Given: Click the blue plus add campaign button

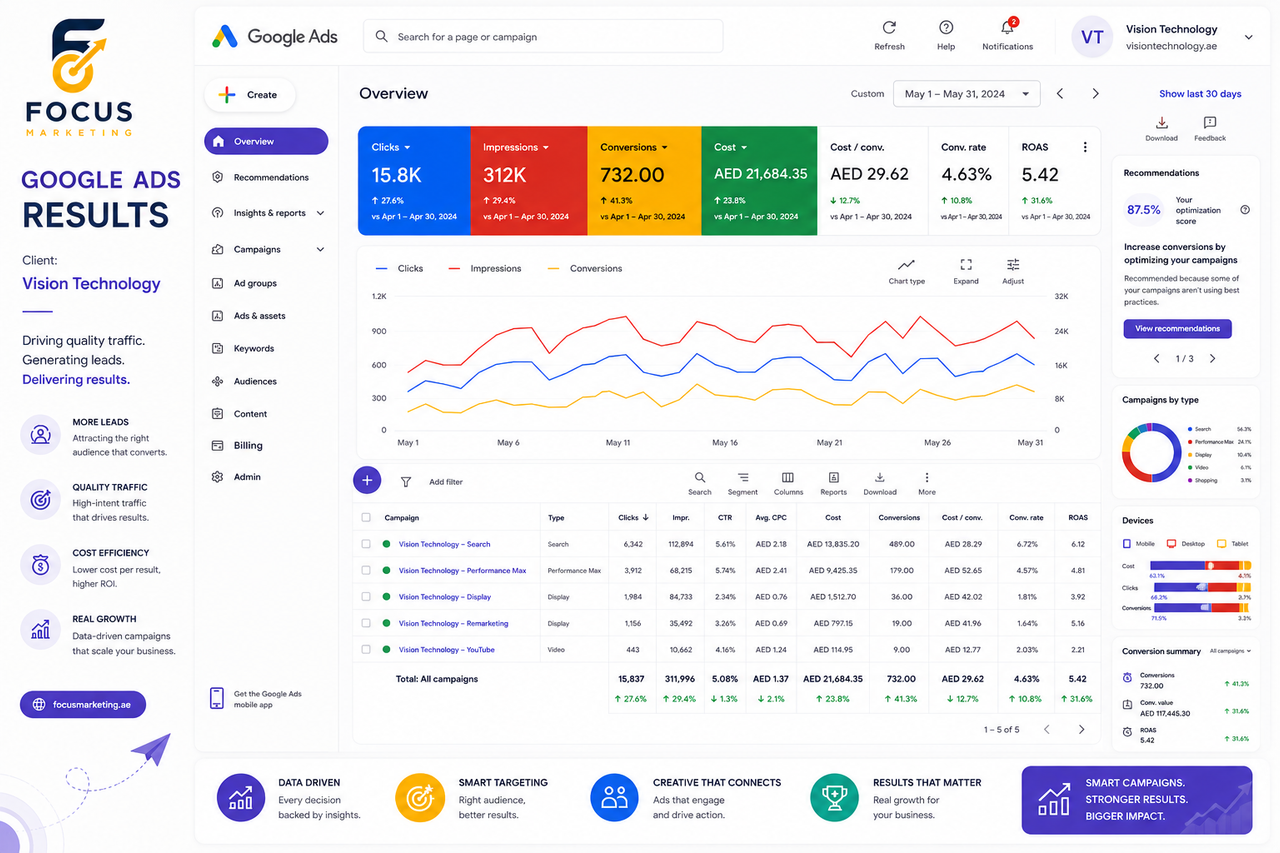Looking at the screenshot, I should click(367, 481).
